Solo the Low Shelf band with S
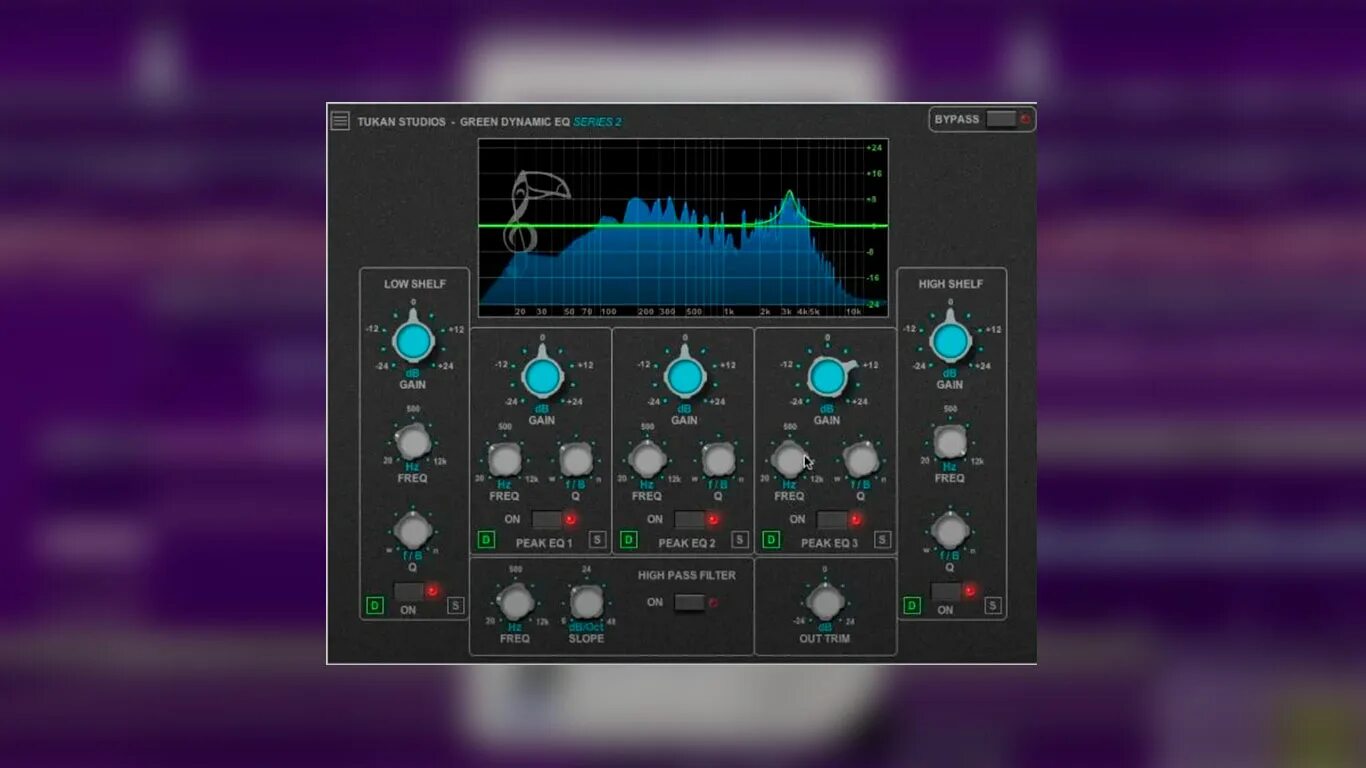This screenshot has width=1366, height=768. tap(455, 605)
